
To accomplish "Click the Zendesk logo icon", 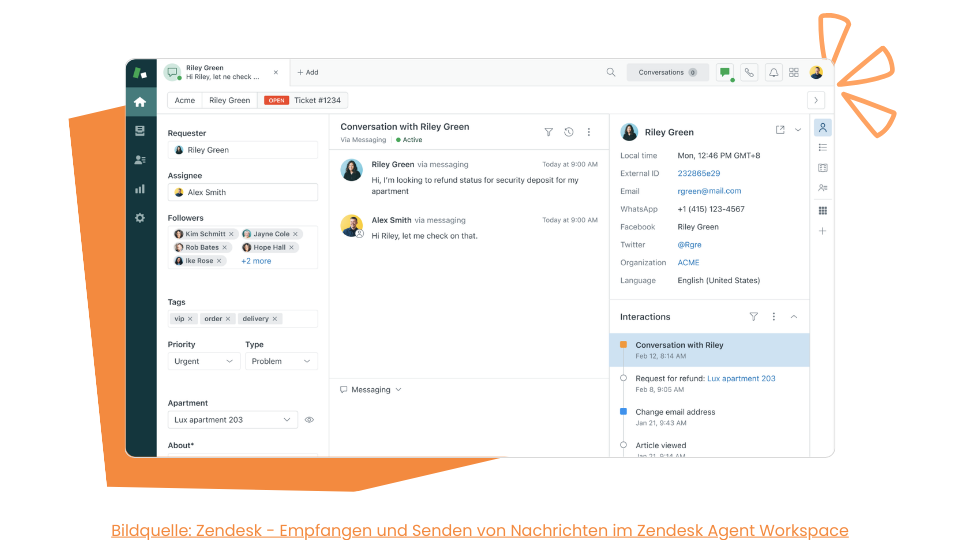I will [x=140, y=73].
